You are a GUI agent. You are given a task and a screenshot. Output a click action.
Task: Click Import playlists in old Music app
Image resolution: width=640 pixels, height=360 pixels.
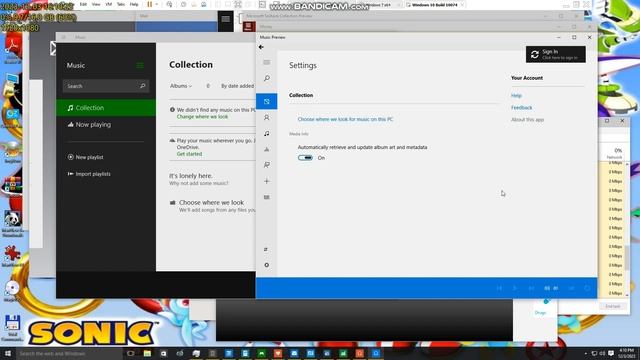click(89, 174)
